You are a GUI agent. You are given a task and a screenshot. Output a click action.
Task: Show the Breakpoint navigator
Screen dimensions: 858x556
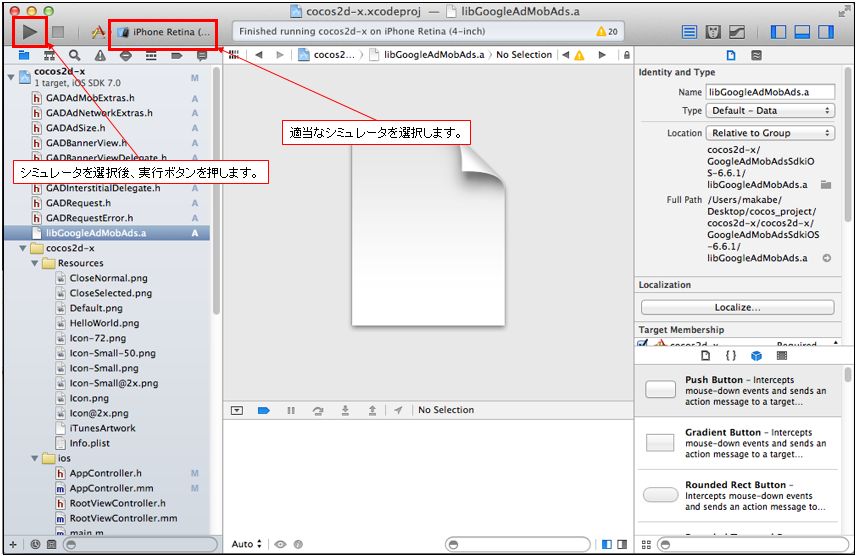pyautogui.click(x=176, y=55)
